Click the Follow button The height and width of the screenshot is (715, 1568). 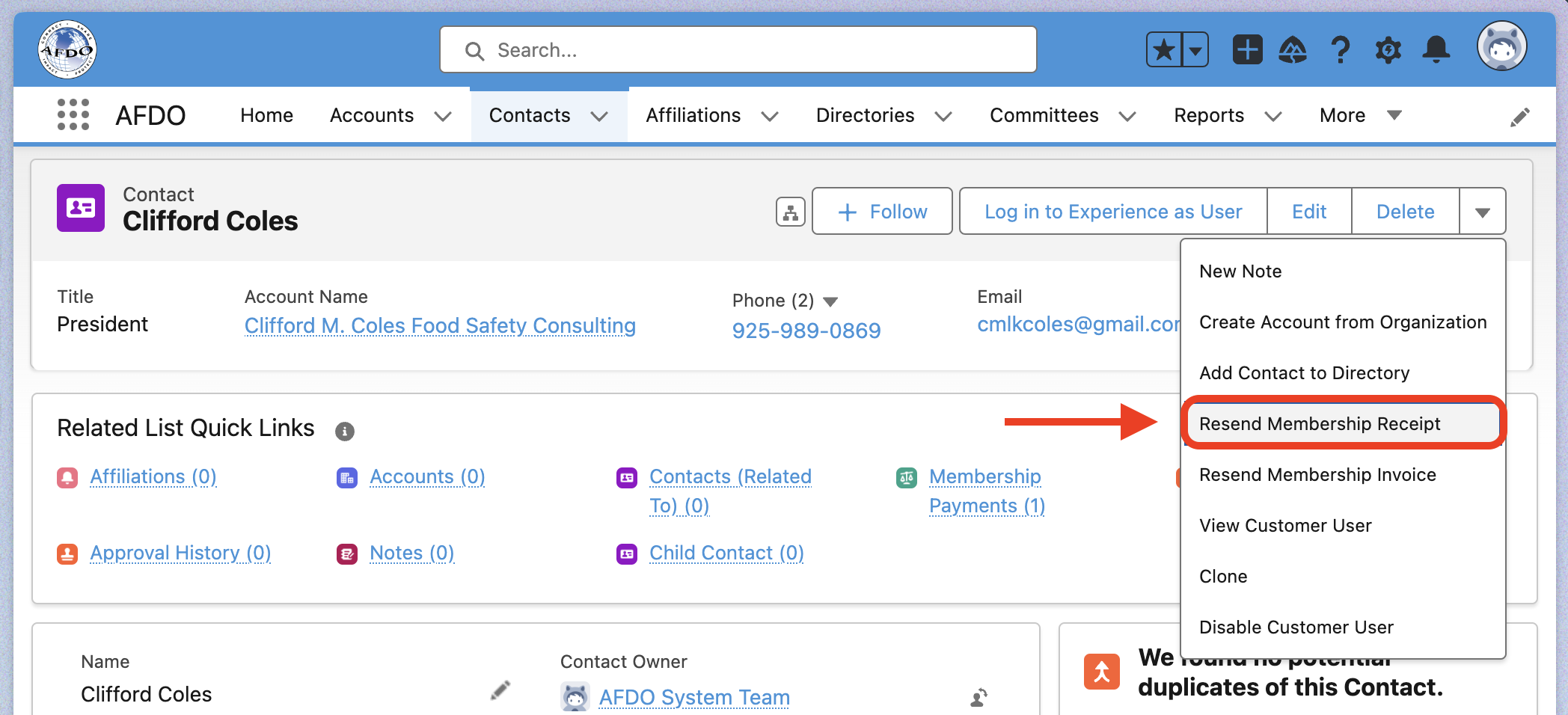tap(882, 212)
